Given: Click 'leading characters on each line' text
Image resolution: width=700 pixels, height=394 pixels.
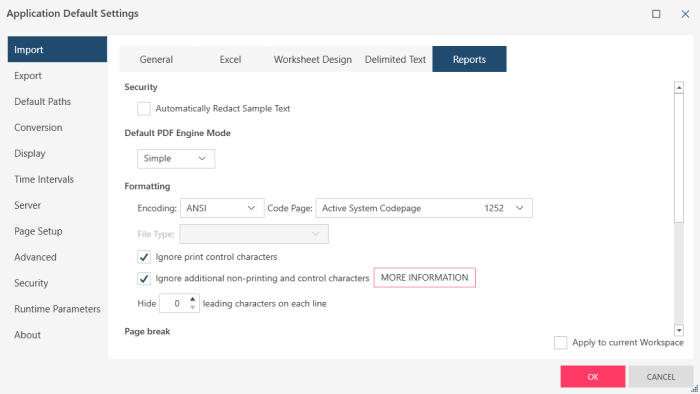Looking at the screenshot, I should point(264,303).
